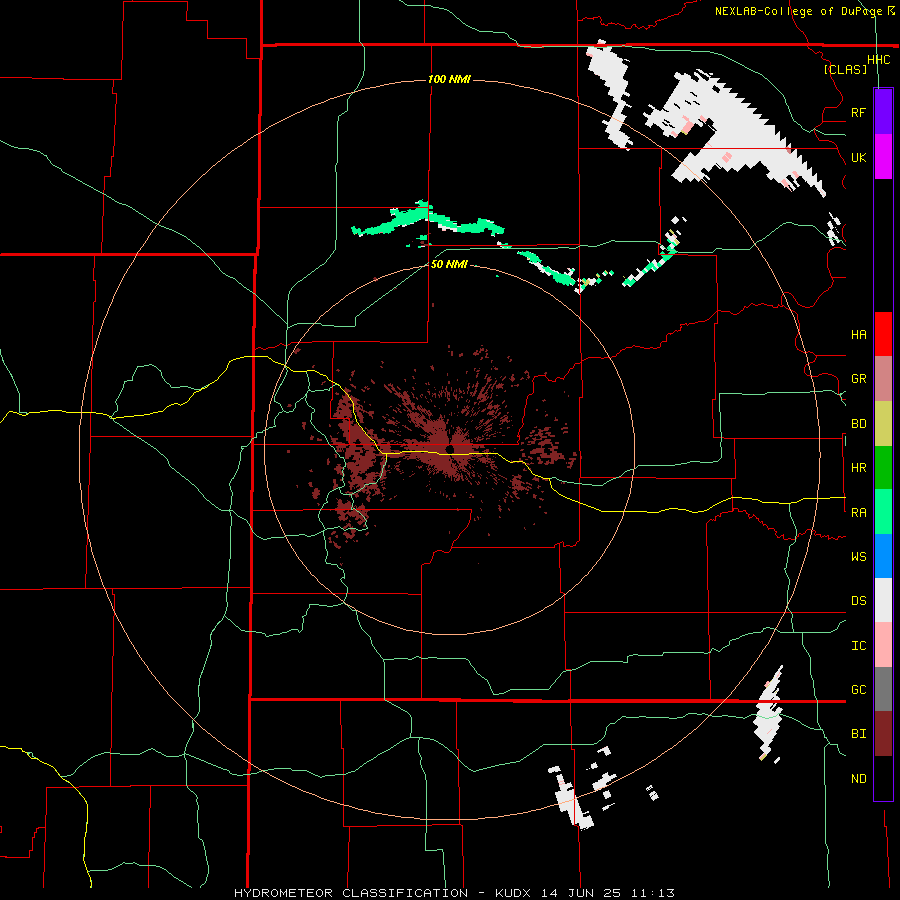This screenshot has height=900, width=900.
Task: Click the IC pink legend swatch
Action: pyautogui.click(x=883, y=645)
